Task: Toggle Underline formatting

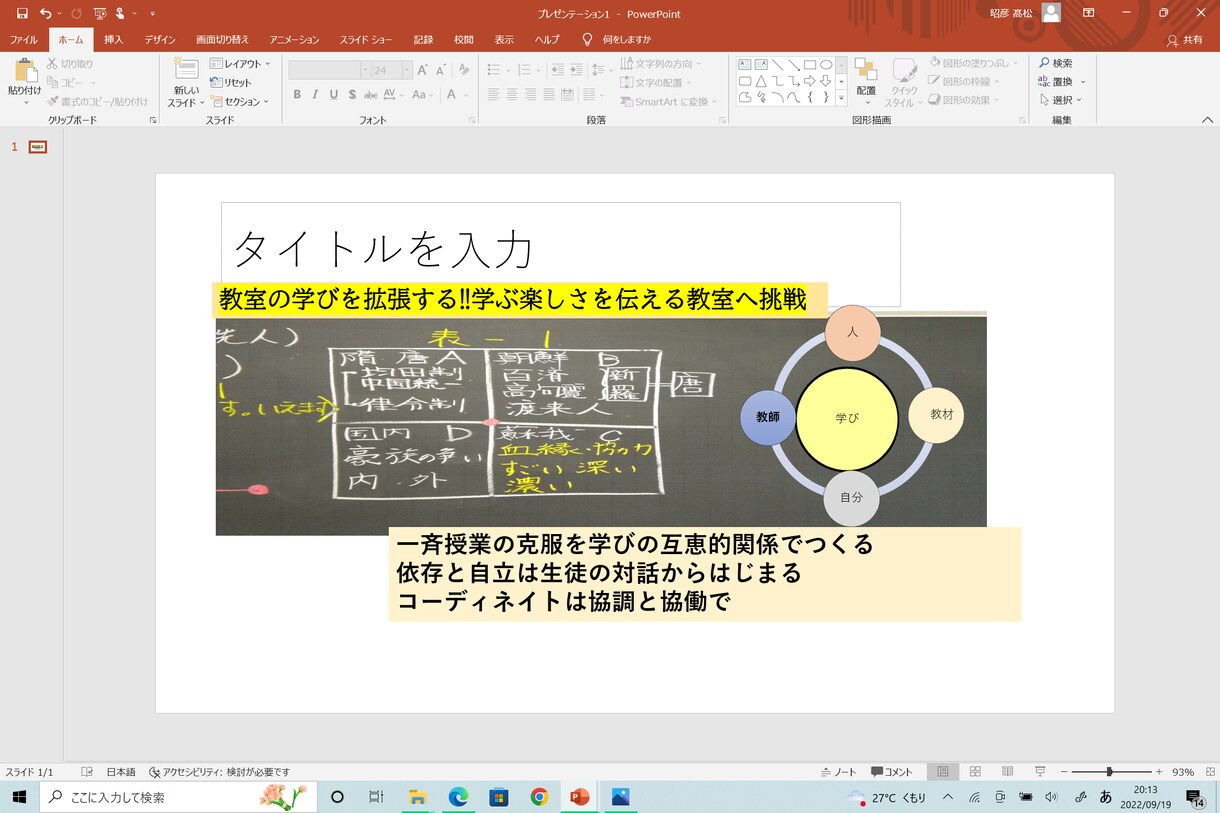Action: (x=333, y=95)
